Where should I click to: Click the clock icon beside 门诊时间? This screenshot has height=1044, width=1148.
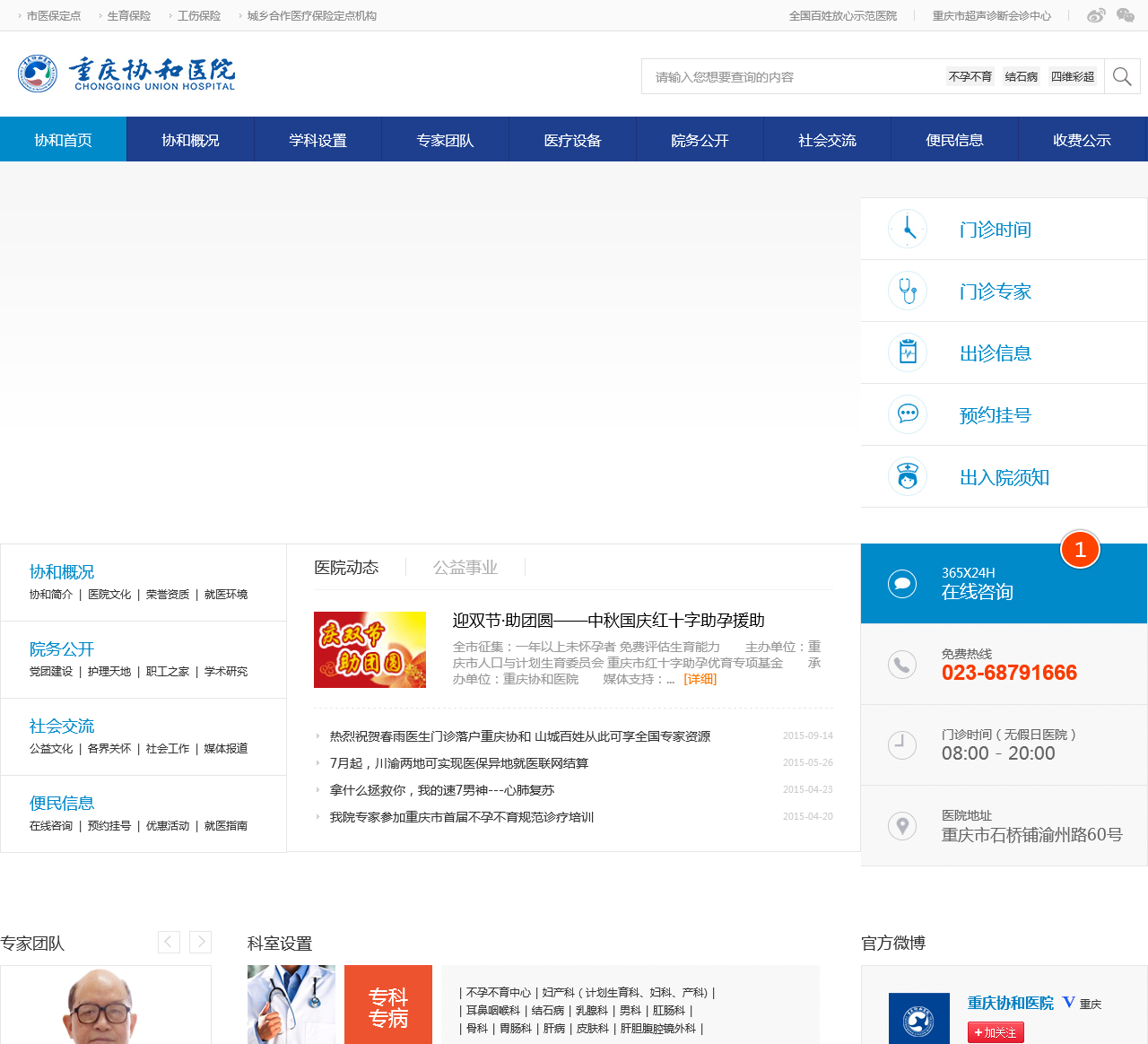(908, 230)
